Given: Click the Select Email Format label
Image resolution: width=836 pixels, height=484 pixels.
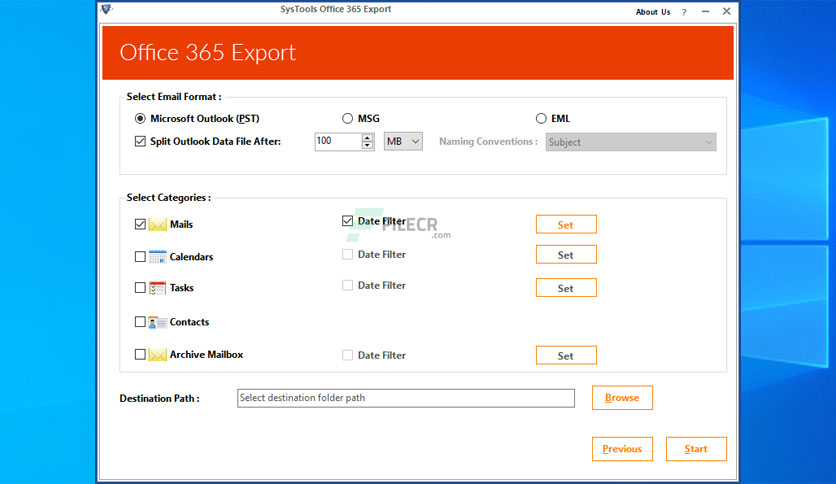Looking at the screenshot, I should [174, 96].
